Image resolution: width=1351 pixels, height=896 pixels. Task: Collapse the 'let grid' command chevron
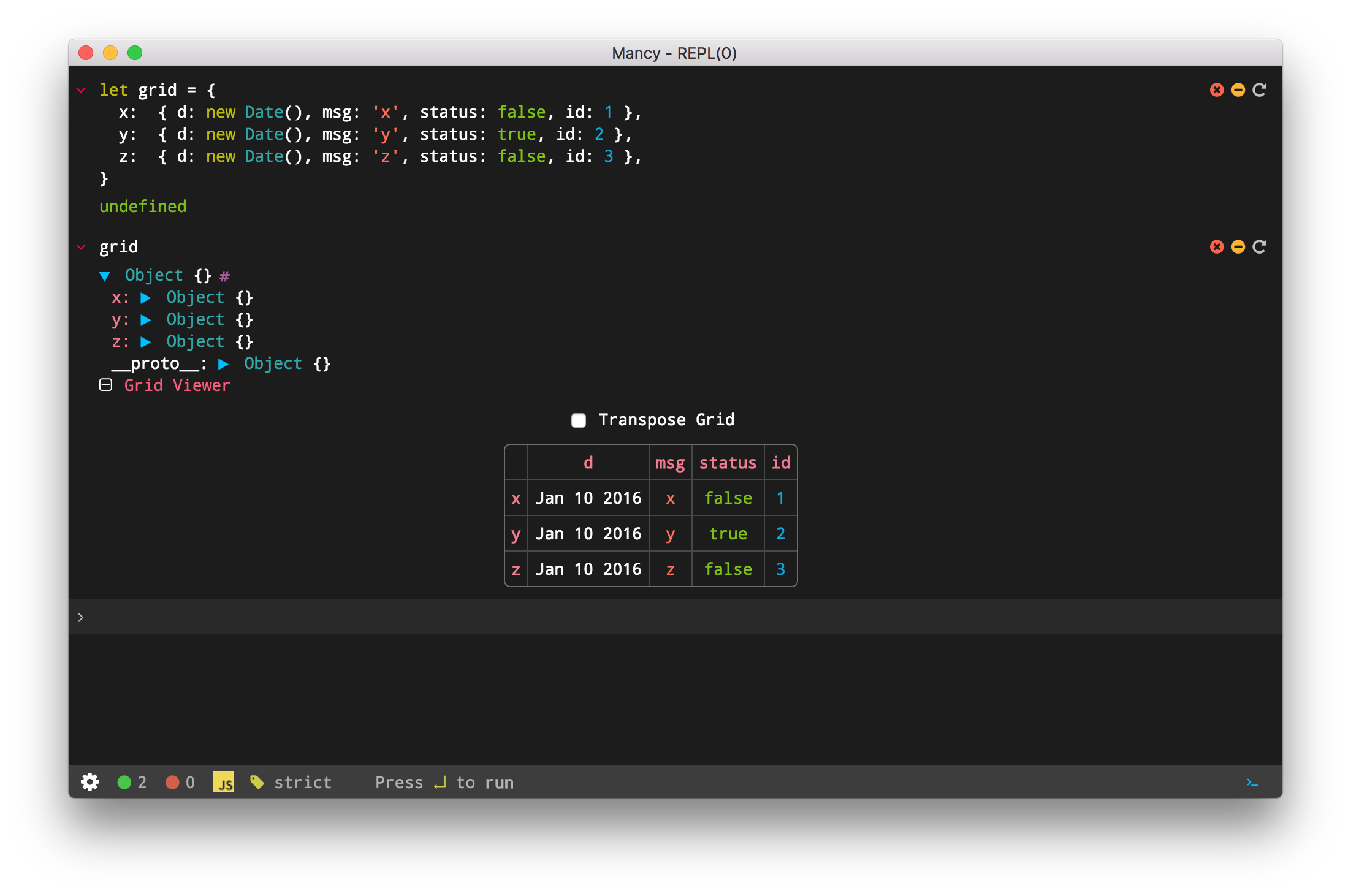pyautogui.click(x=81, y=90)
